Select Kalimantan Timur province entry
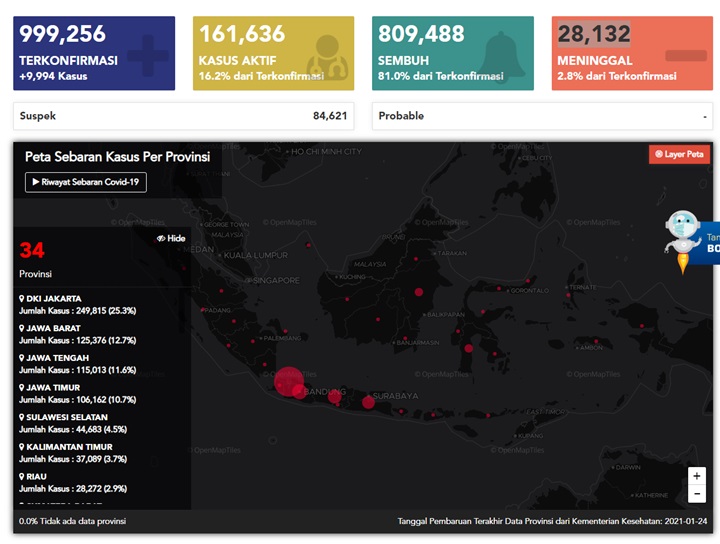This screenshot has height=544, width=720. pyautogui.click(x=73, y=453)
